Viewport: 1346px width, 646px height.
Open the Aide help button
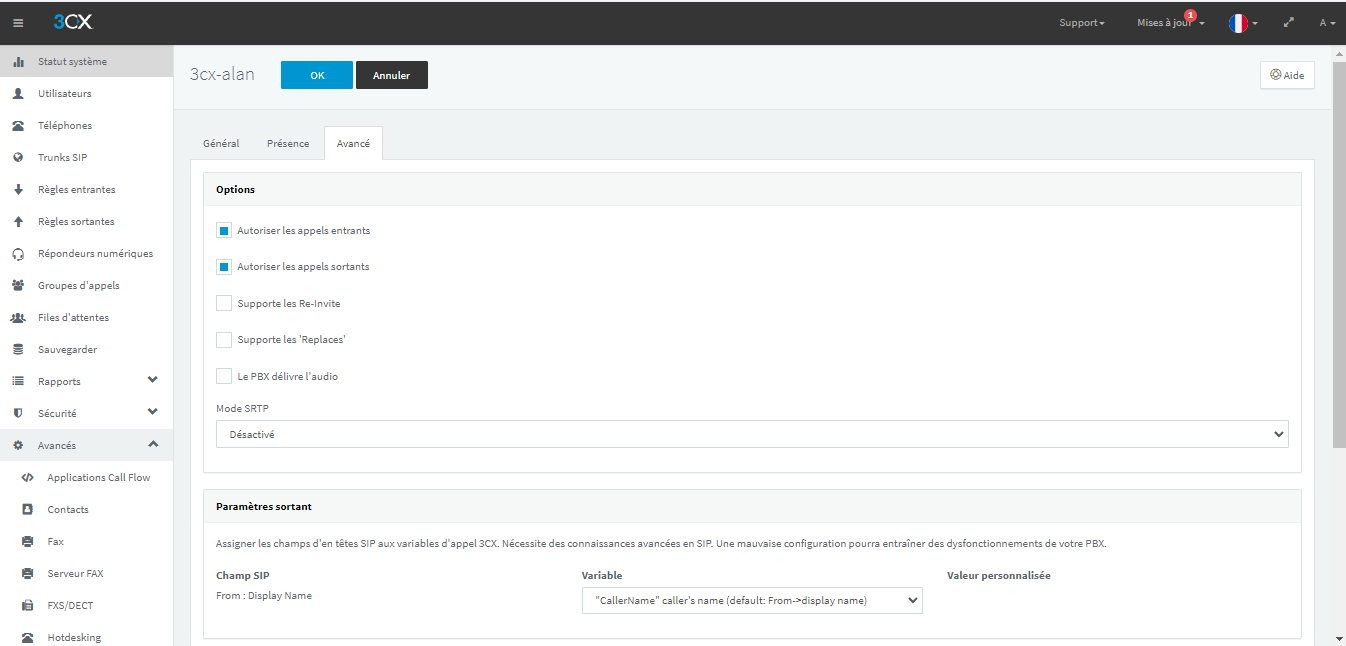click(1287, 75)
